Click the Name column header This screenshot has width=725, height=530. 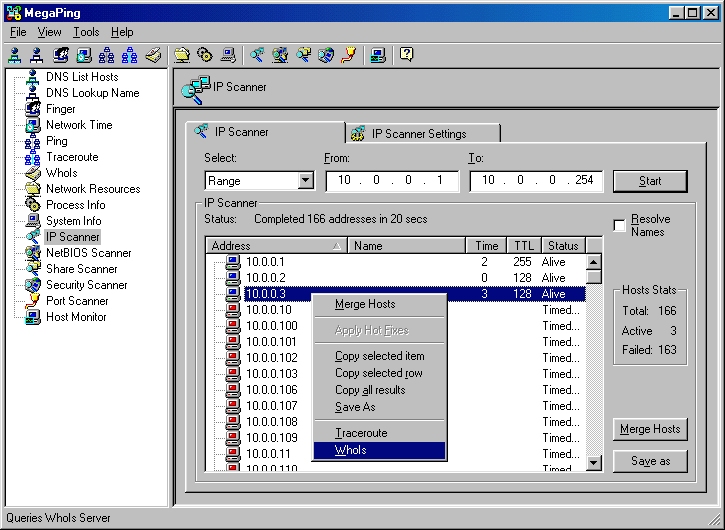406,246
